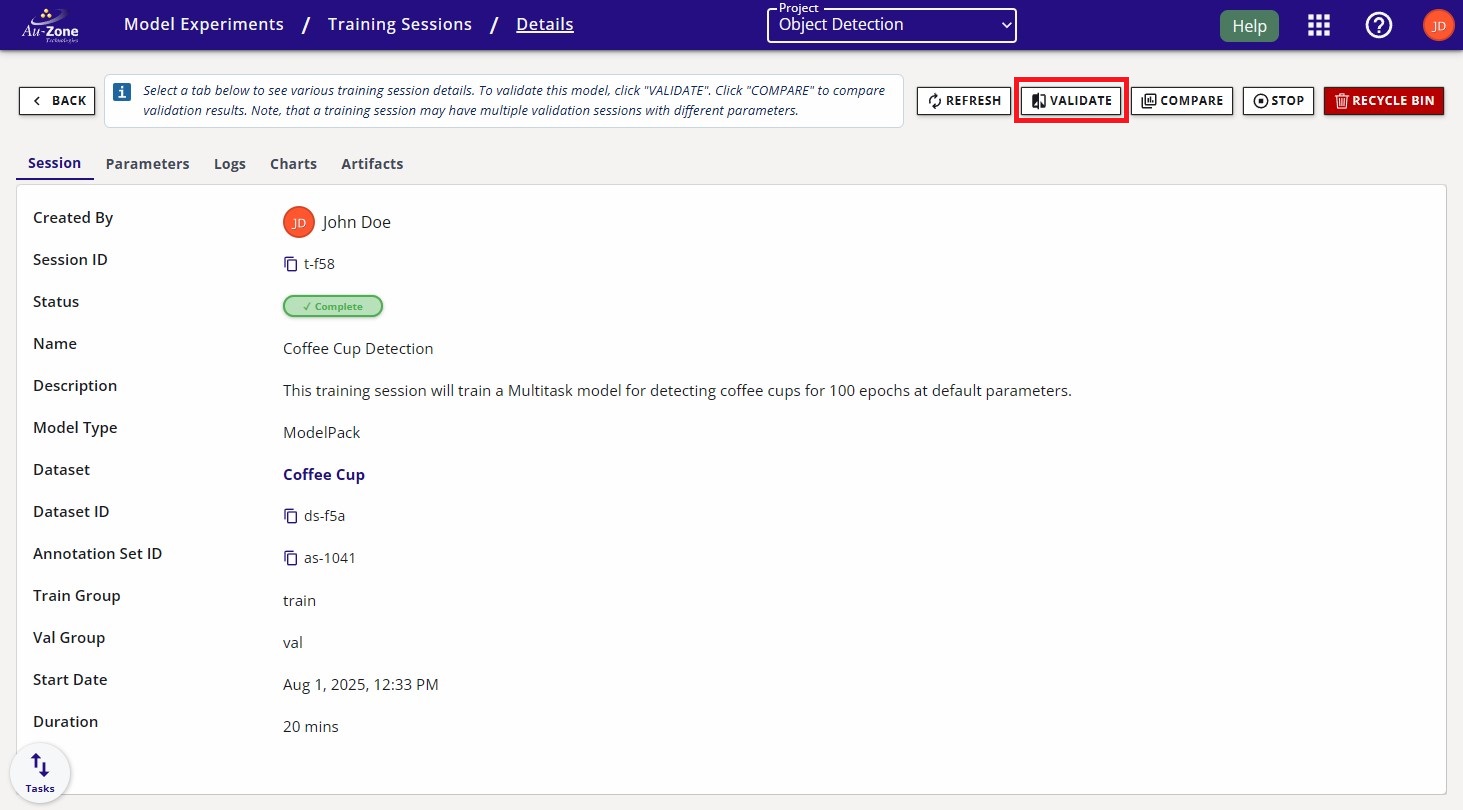Open the JD user avatar menu
1463x810 pixels.
tap(1437, 24)
